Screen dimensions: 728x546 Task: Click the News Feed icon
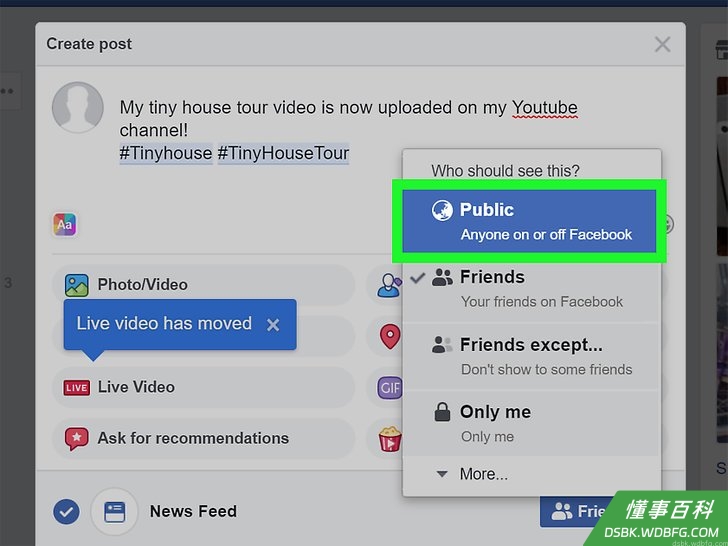point(114,512)
